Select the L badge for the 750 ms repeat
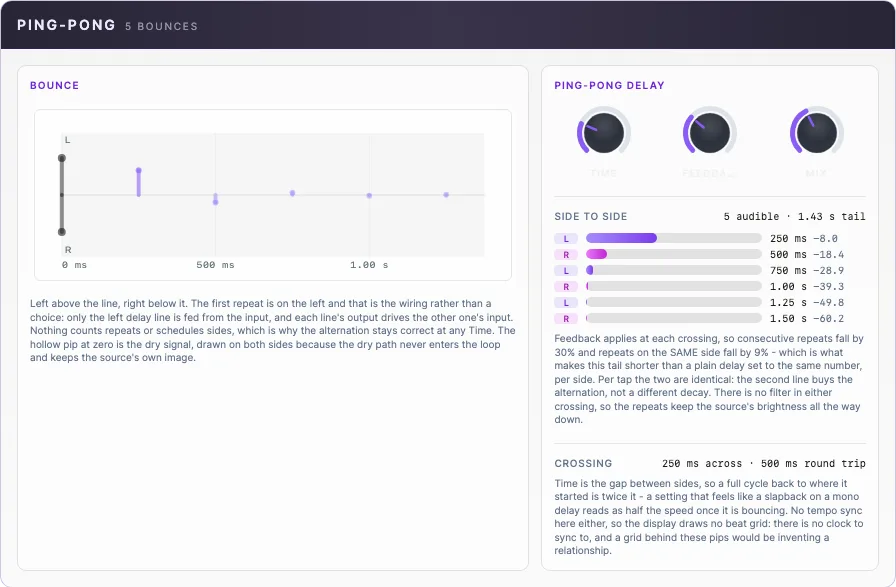Screen dimensions: 896x587 (566, 270)
